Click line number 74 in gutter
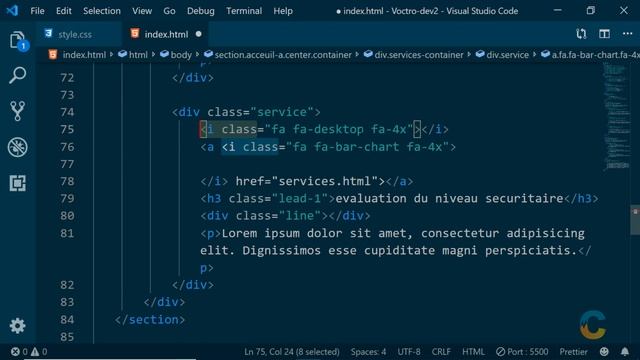 pos(67,112)
